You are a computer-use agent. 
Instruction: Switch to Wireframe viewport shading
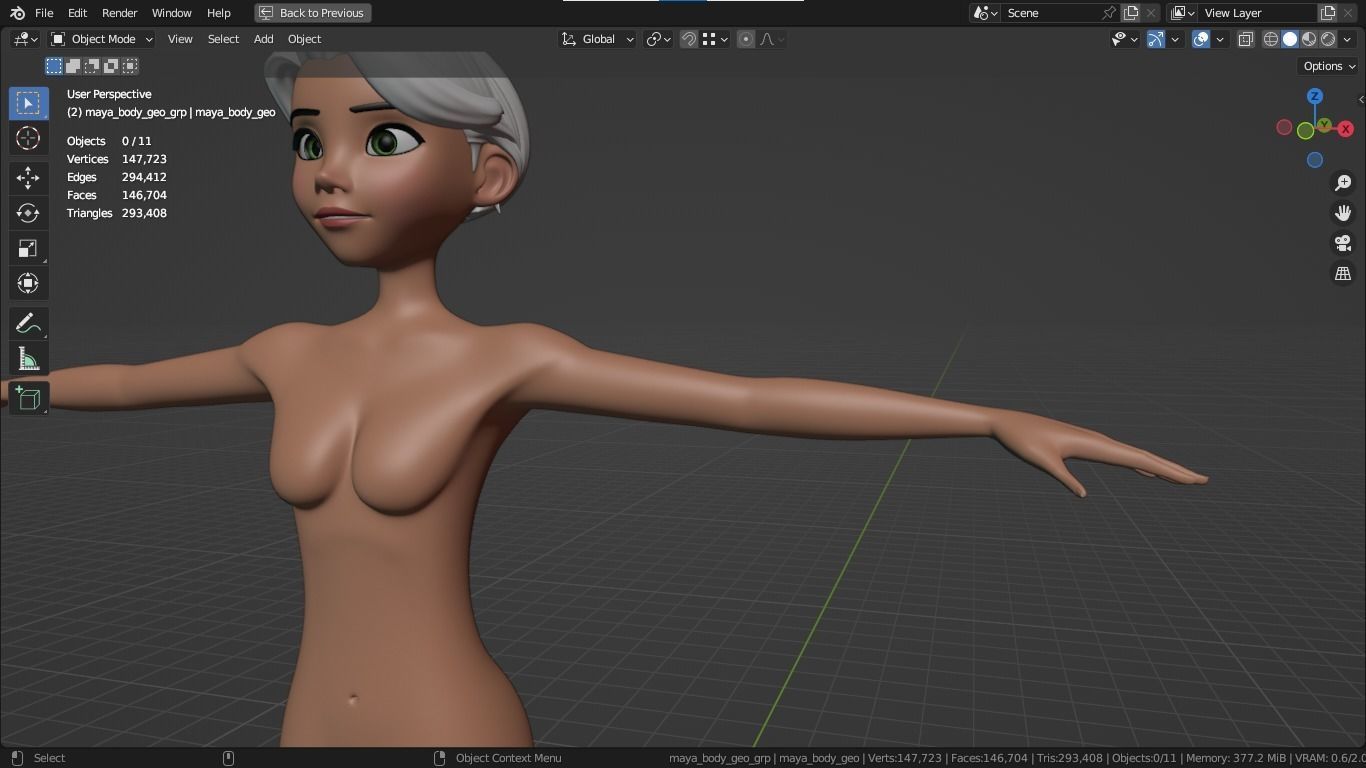1271,39
